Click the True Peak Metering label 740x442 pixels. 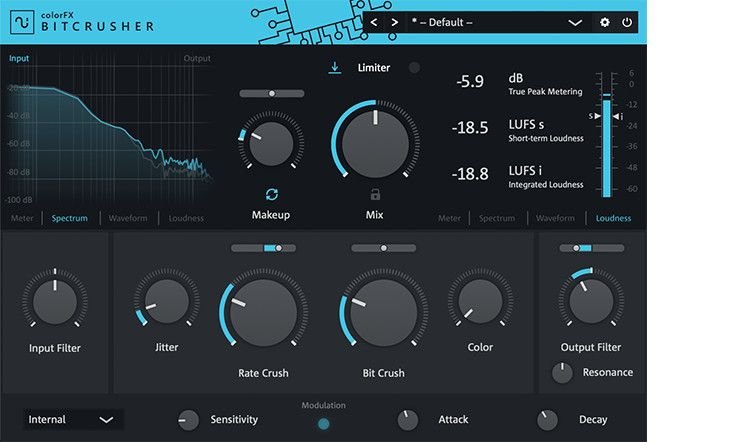pos(545,92)
